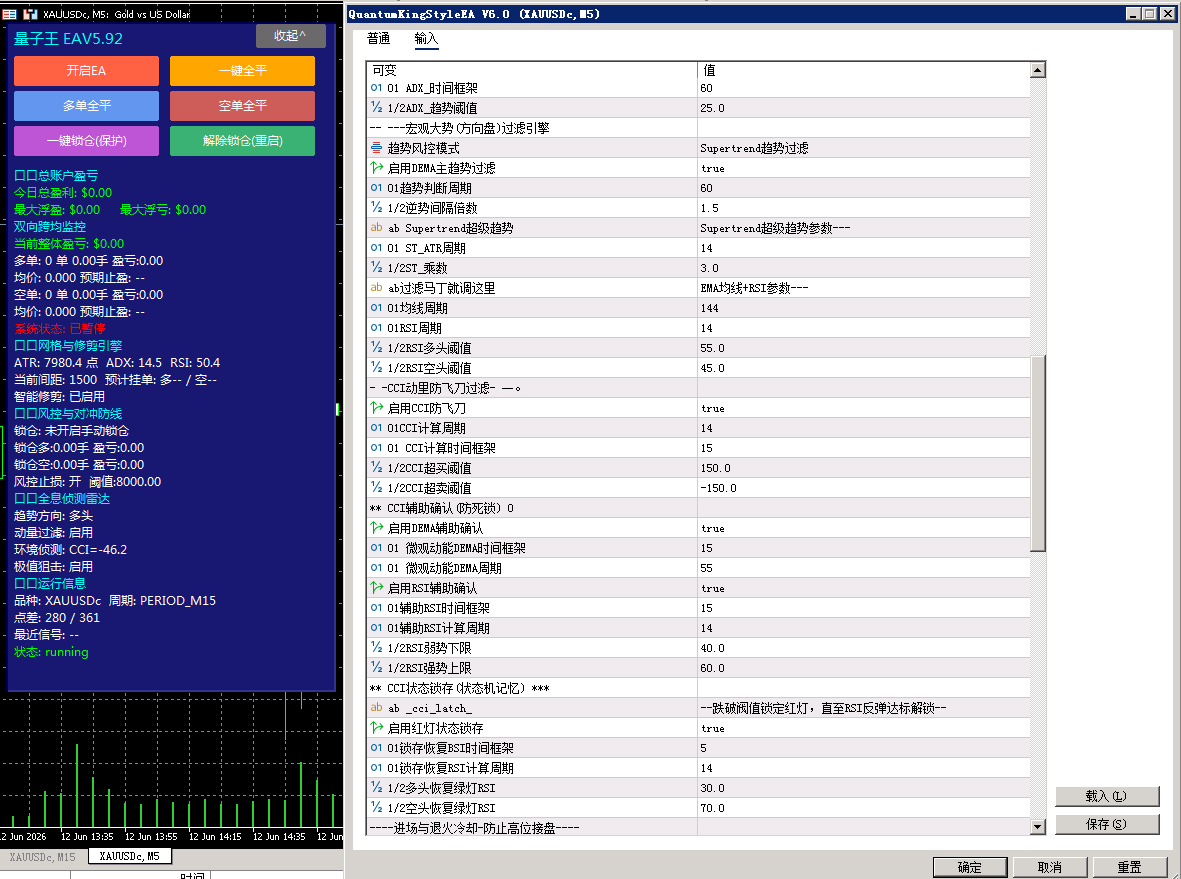Click the boolean icon of 启用DEMA辅助确认 row
Viewport: 1181px width, 879px height.
point(377,527)
